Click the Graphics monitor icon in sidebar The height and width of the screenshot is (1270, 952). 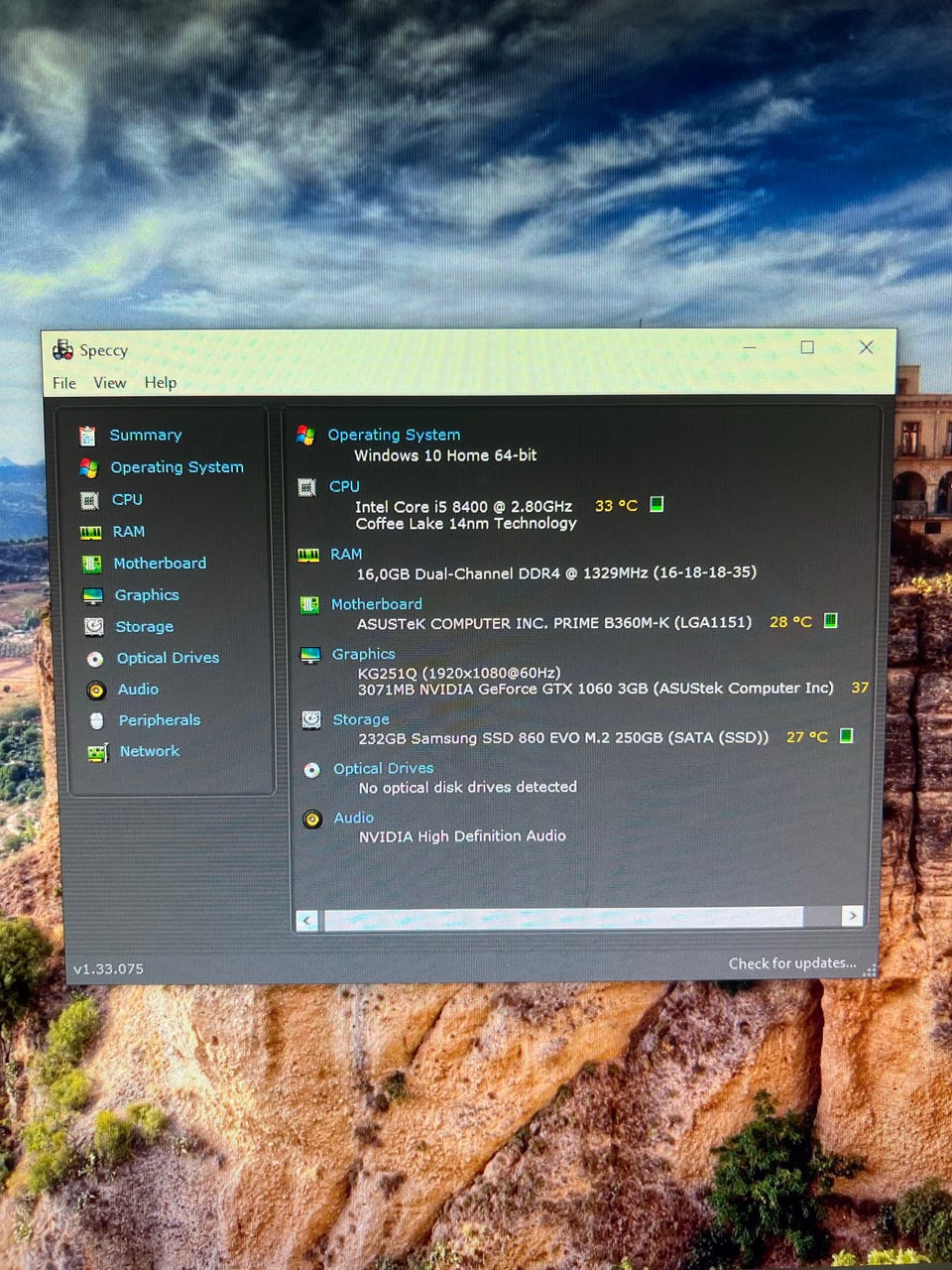click(93, 595)
